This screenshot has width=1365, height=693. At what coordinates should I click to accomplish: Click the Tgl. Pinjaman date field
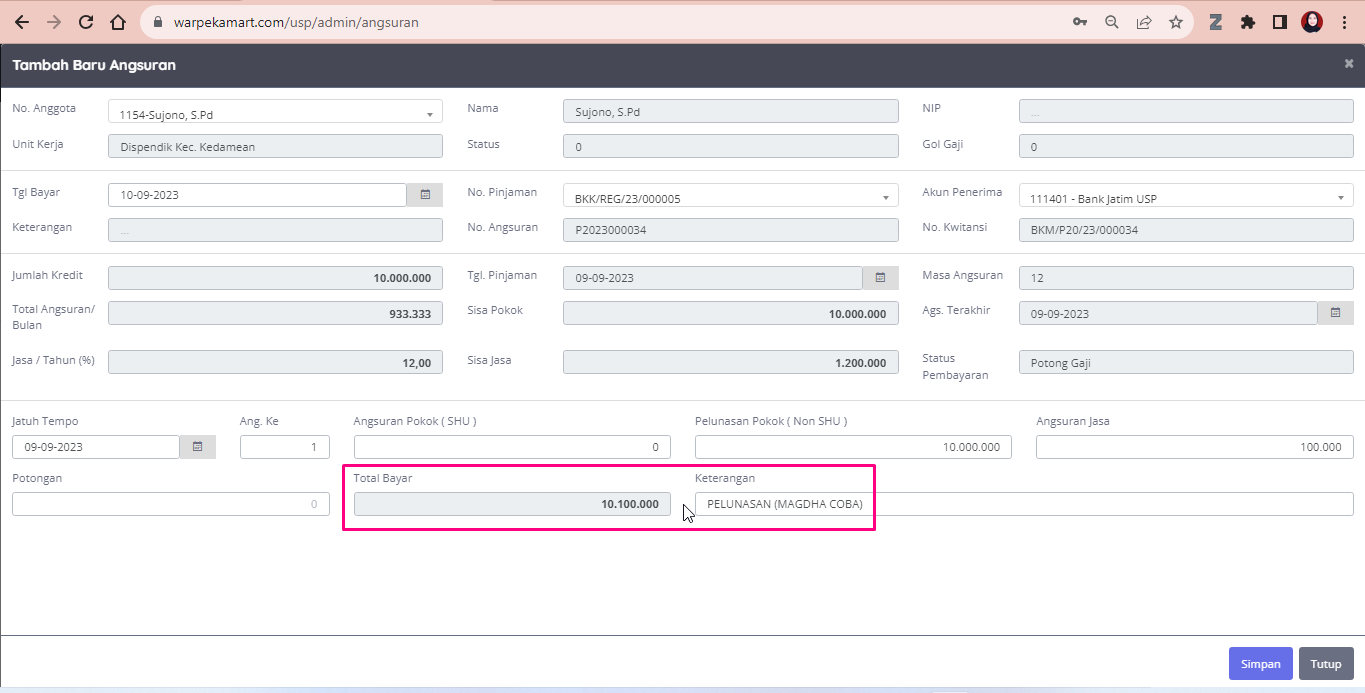tap(713, 278)
